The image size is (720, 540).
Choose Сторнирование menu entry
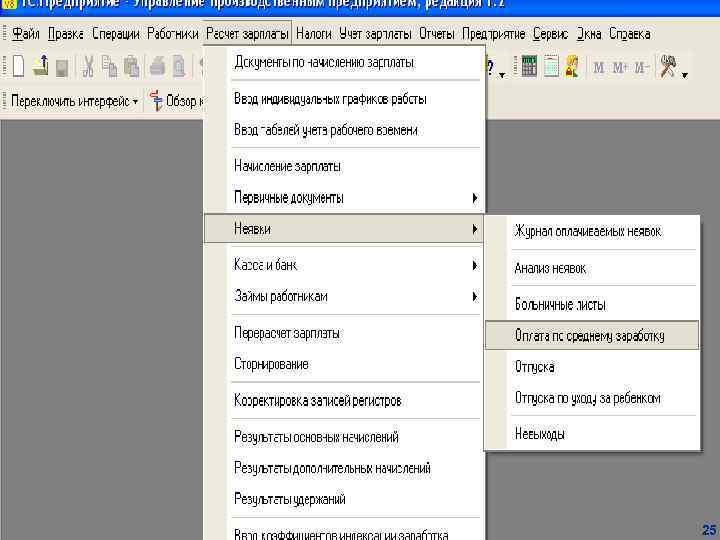(x=344, y=364)
